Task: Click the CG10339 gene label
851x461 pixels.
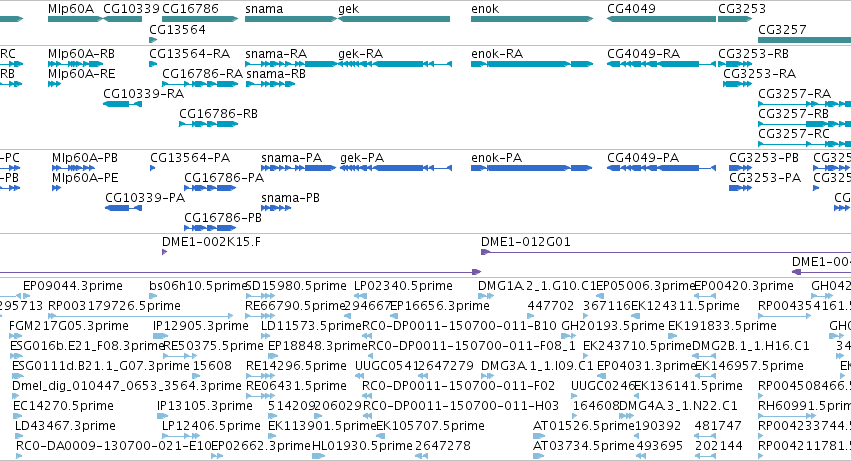Action: point(131,9)
